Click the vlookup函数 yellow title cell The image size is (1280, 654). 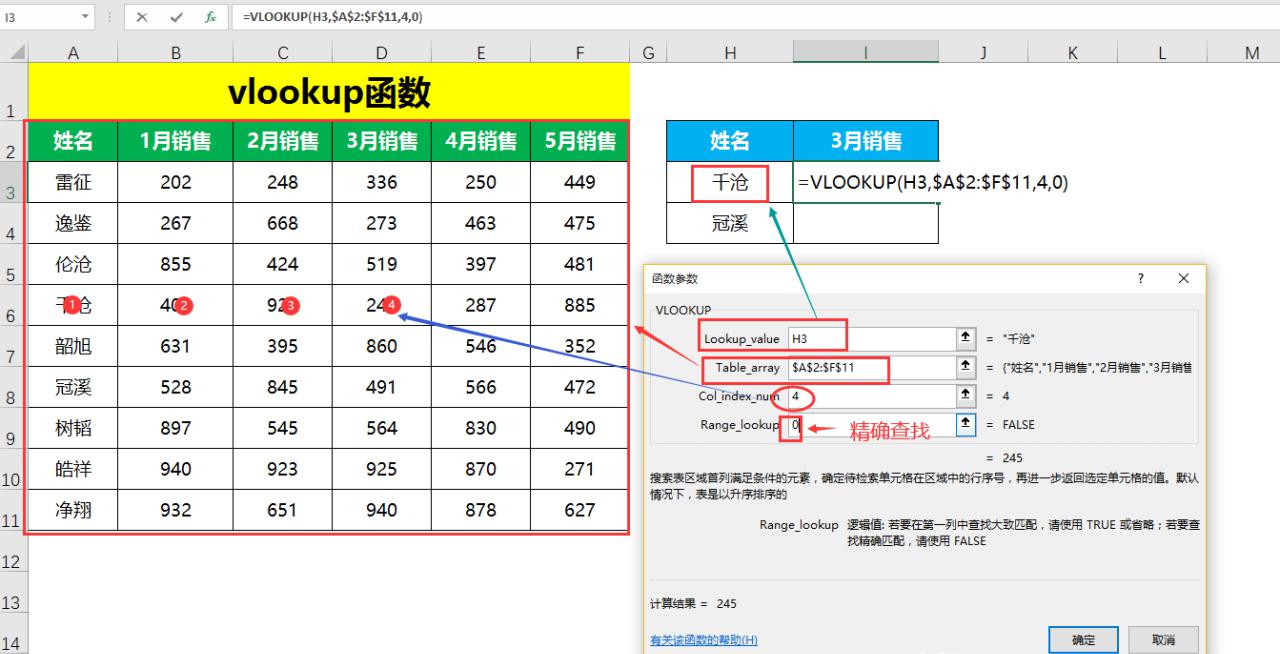click(x=329, y=93)
